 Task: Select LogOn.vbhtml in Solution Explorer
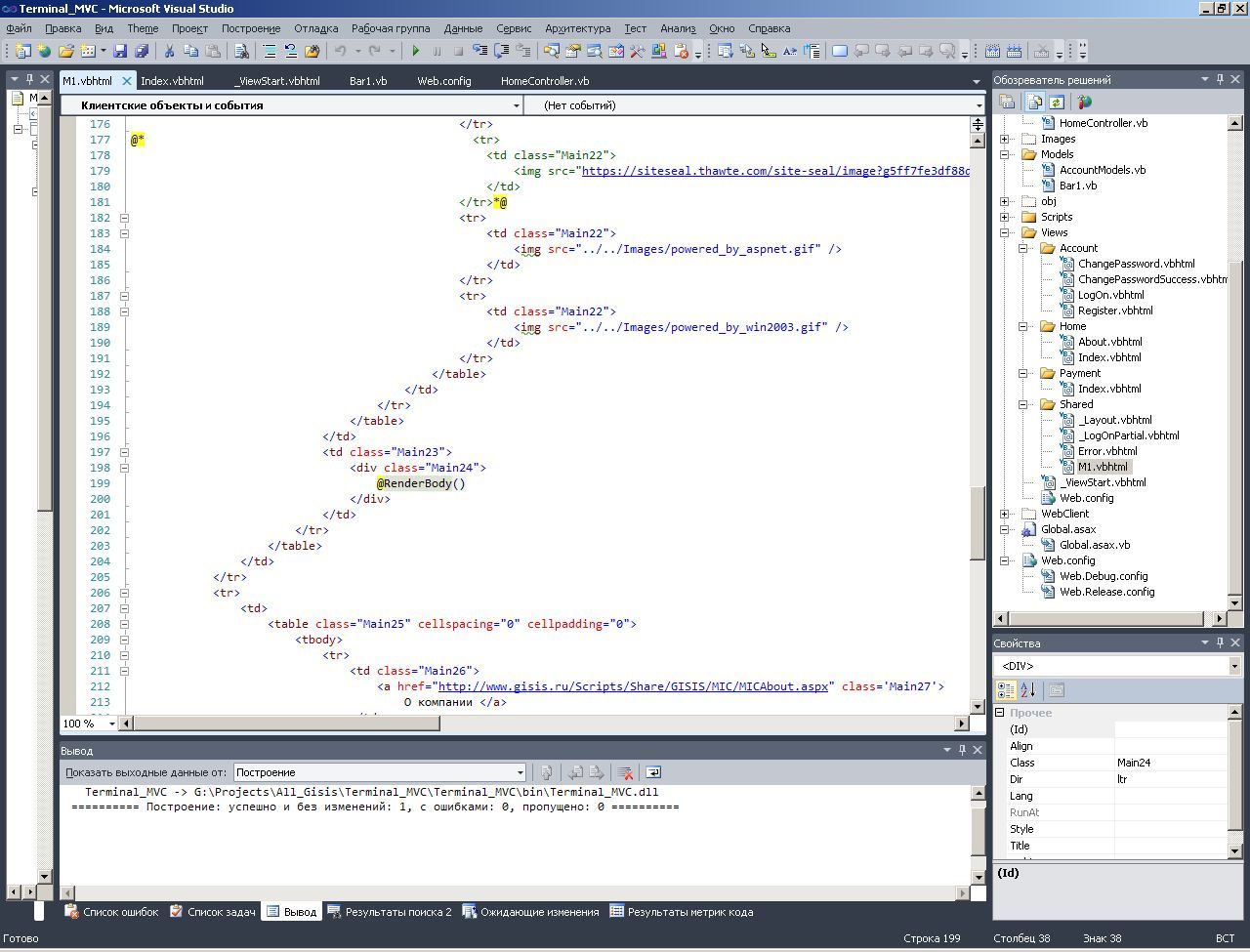(1110, 295)
